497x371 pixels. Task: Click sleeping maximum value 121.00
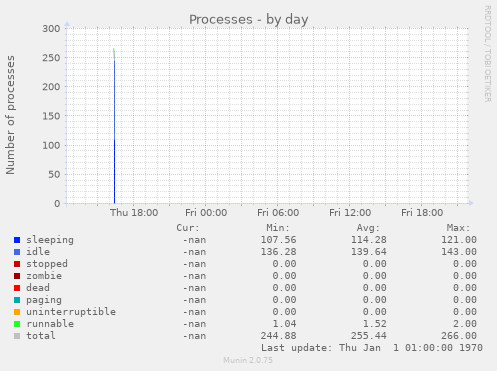pos(459,240)
